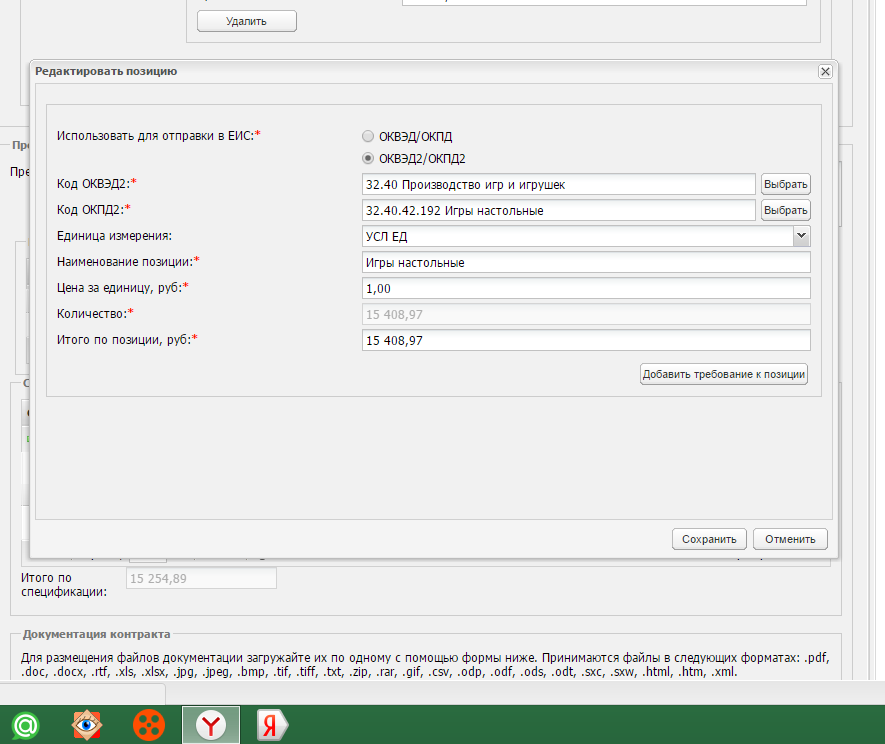Switch to Yandex Browser in taskbar
Viewport: 885px width, 744px height.
click(x=211, y=725)
